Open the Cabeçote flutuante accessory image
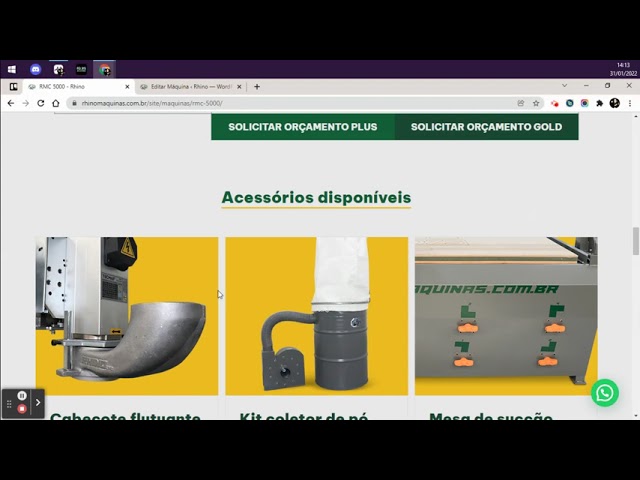The width and height of the screenshot is (640, 480). point(127,316)
